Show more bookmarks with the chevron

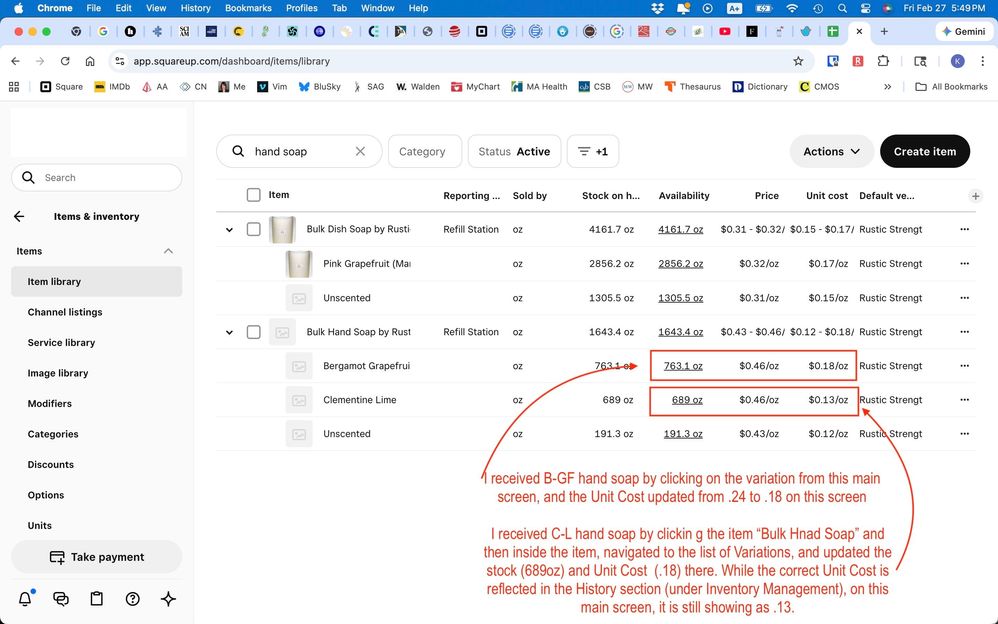pyautogui.click(x=887, y=87)
